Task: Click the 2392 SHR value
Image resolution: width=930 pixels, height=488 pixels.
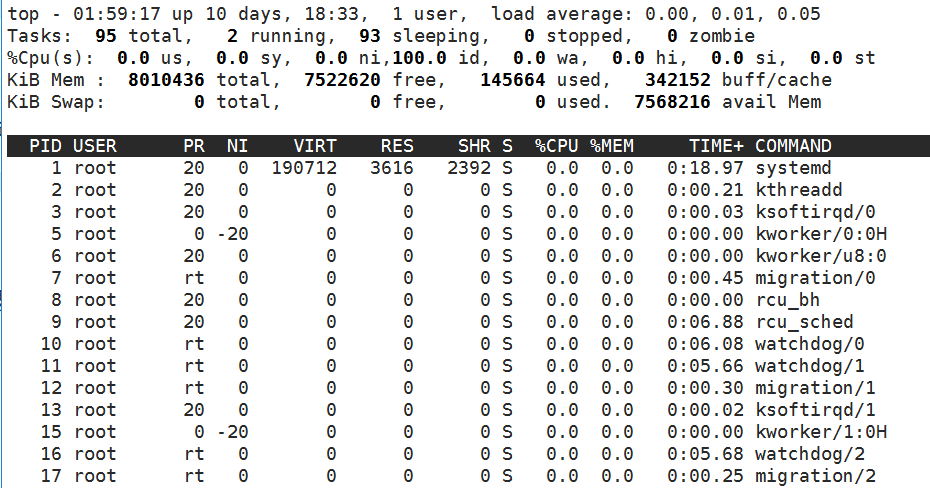Action: click(469, 168)
